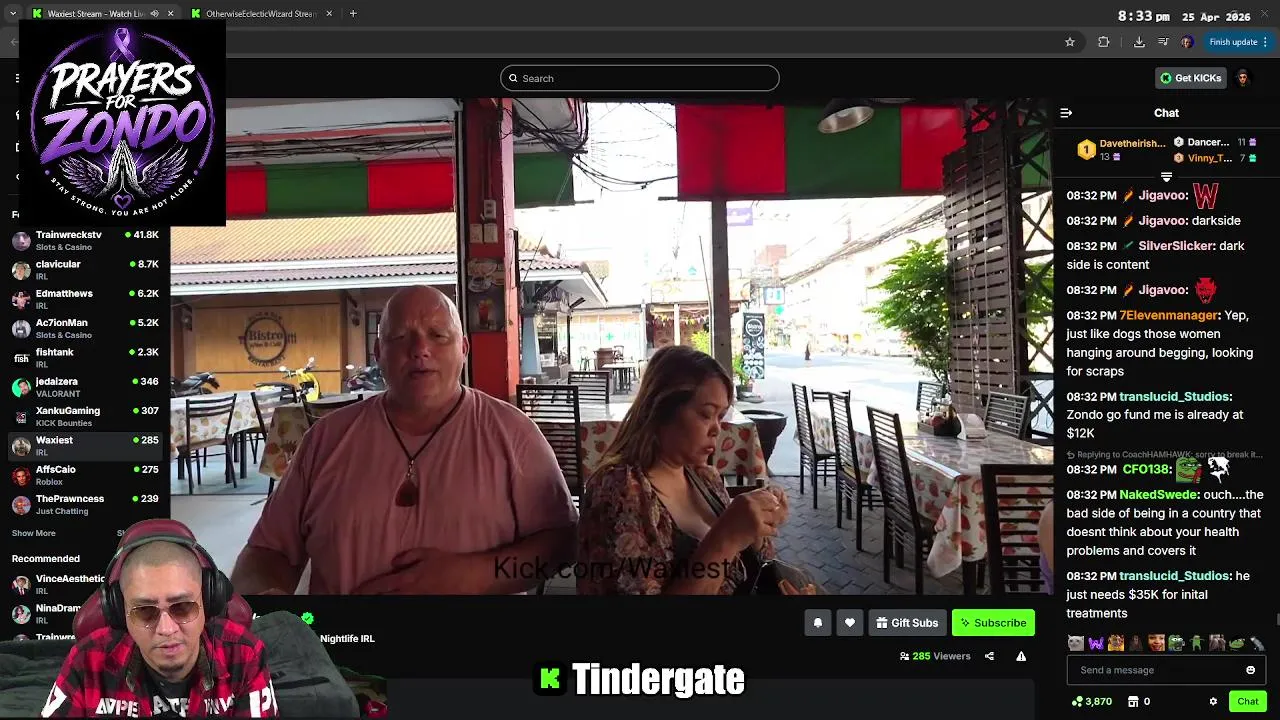Open the emoji picker in message box

(1250, 670)
